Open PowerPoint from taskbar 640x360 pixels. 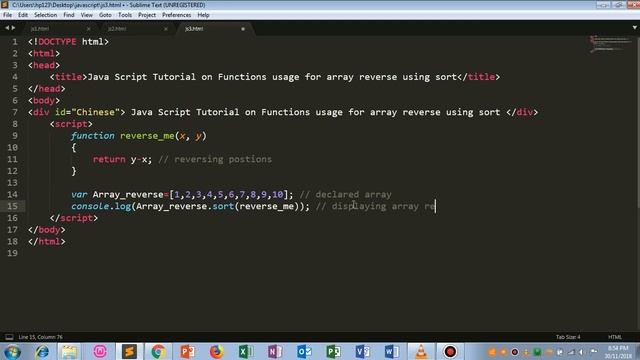click(187, 352)
